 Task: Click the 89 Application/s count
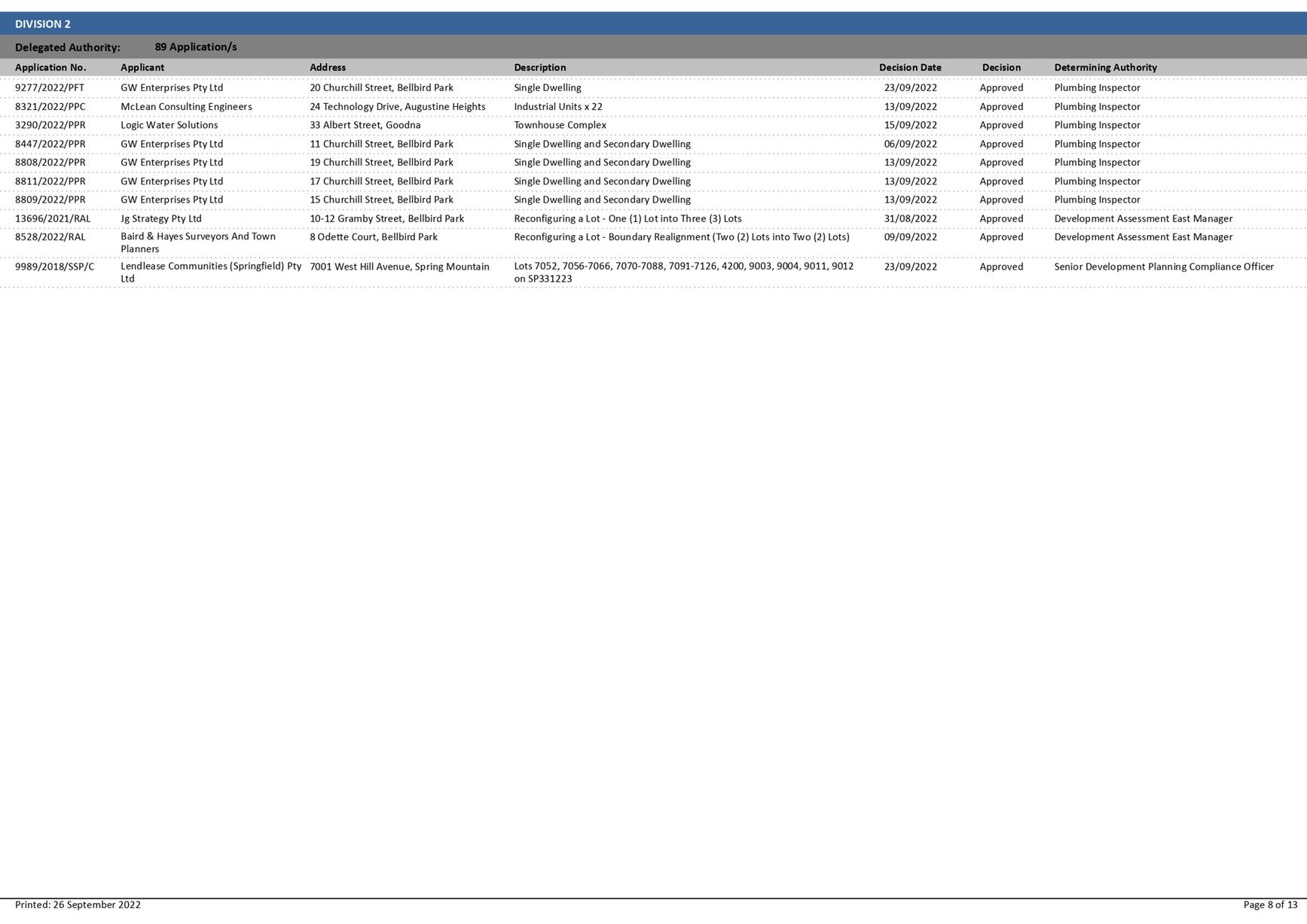(x=196, y=47)
